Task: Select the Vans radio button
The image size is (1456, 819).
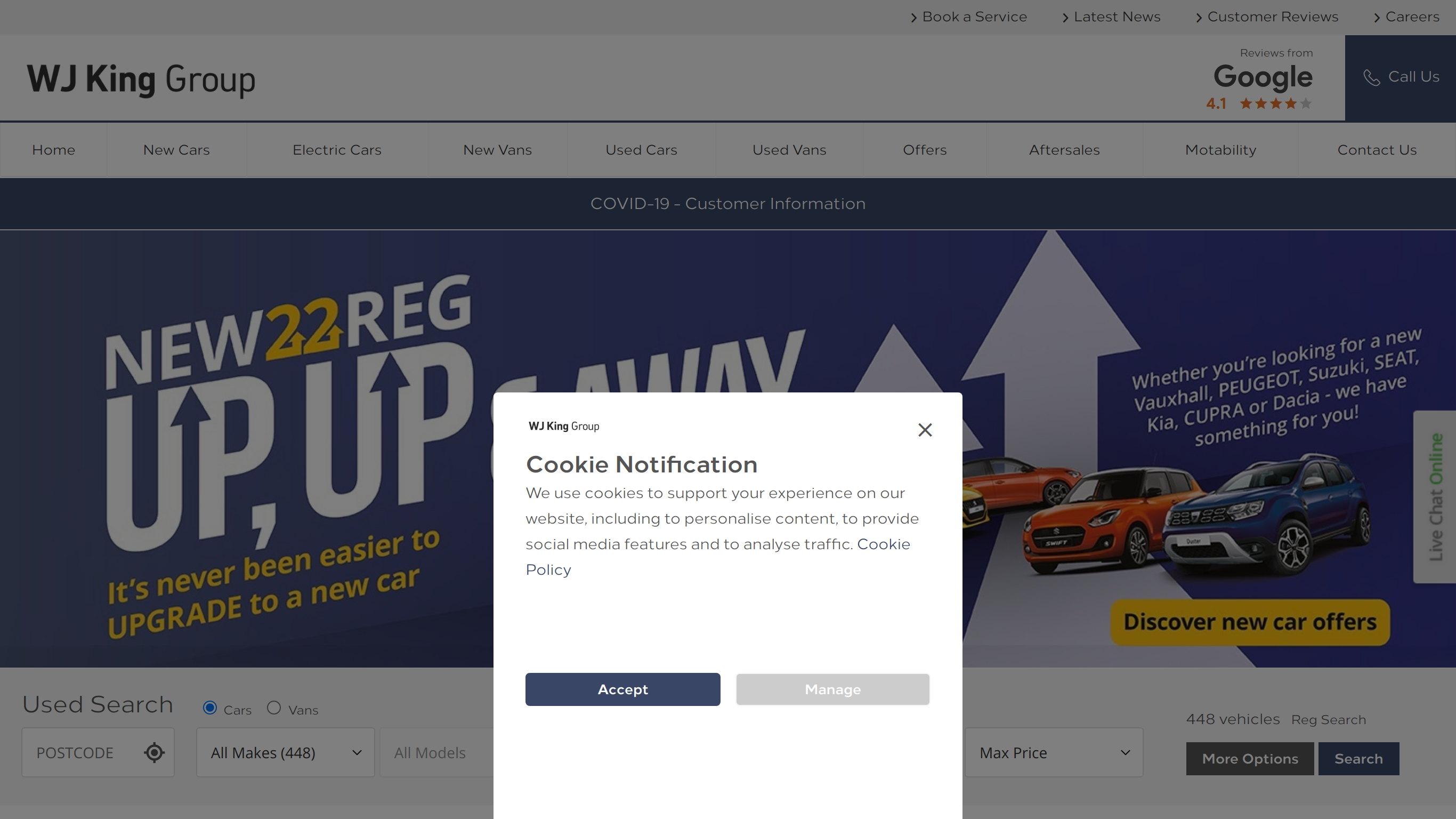Action: click(x=273, y=708)
